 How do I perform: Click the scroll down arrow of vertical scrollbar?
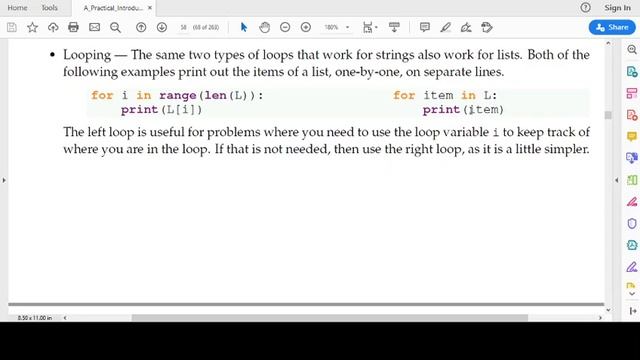(x=608, y=310)
